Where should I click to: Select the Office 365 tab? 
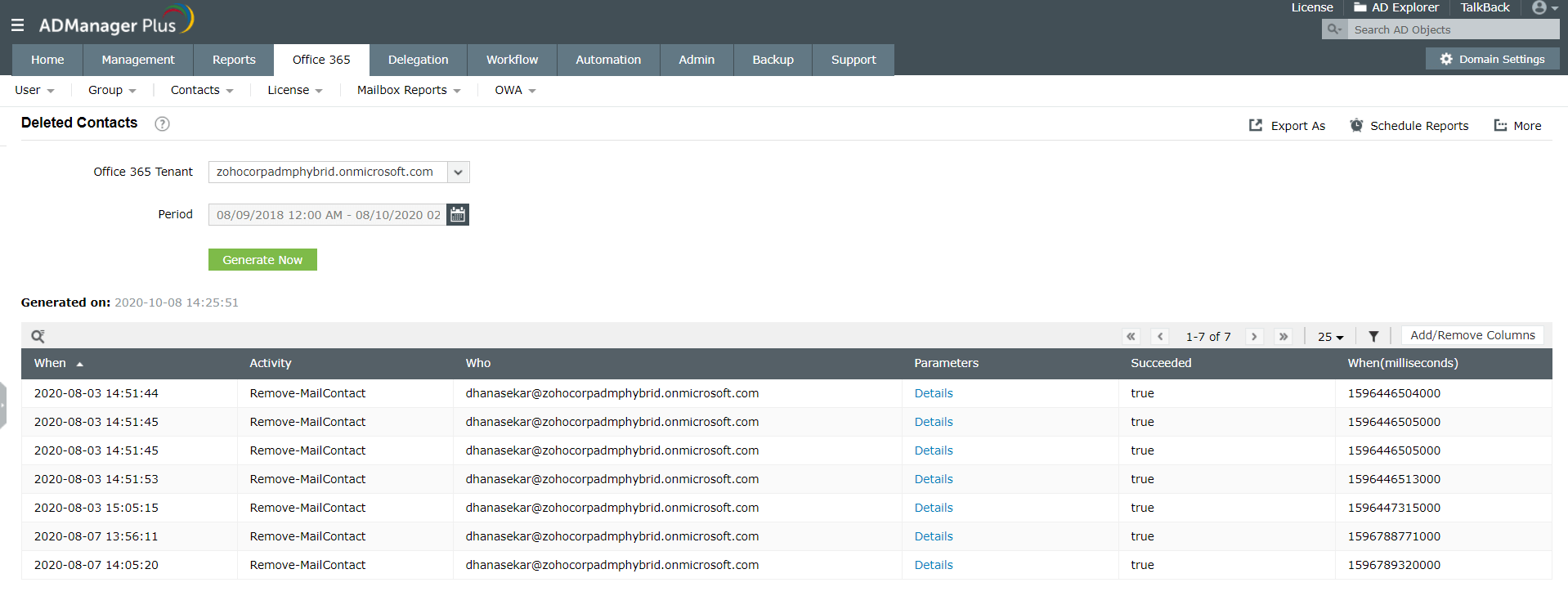(321, 60)
